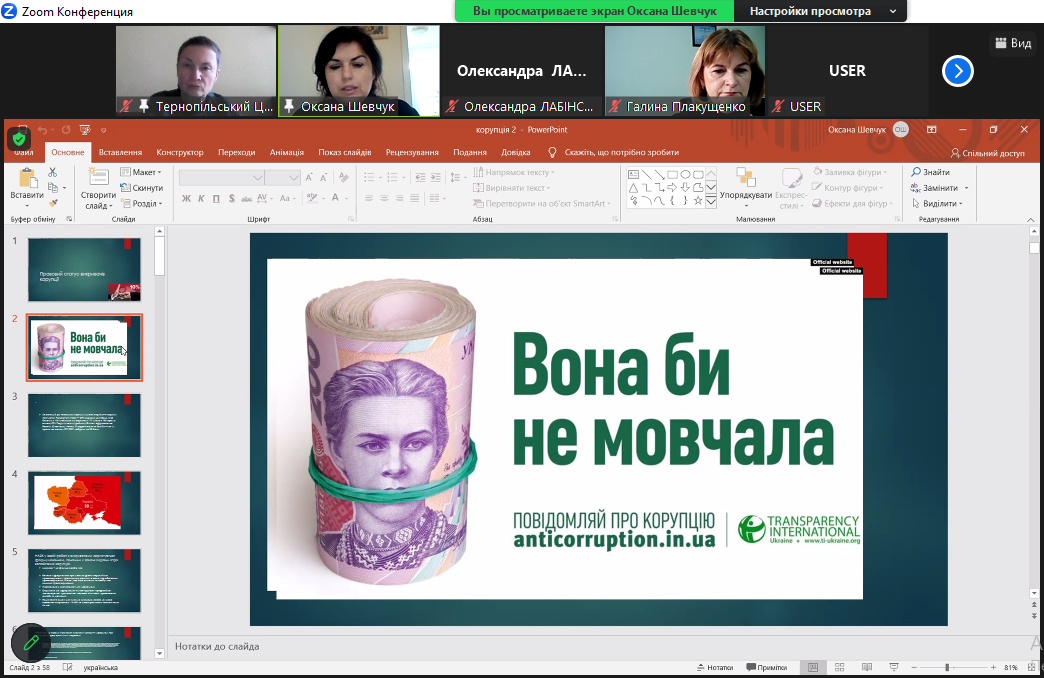Expand the shapes gallery more arrow
This screenshot has width=1044, height=678.
click(711, 201)
